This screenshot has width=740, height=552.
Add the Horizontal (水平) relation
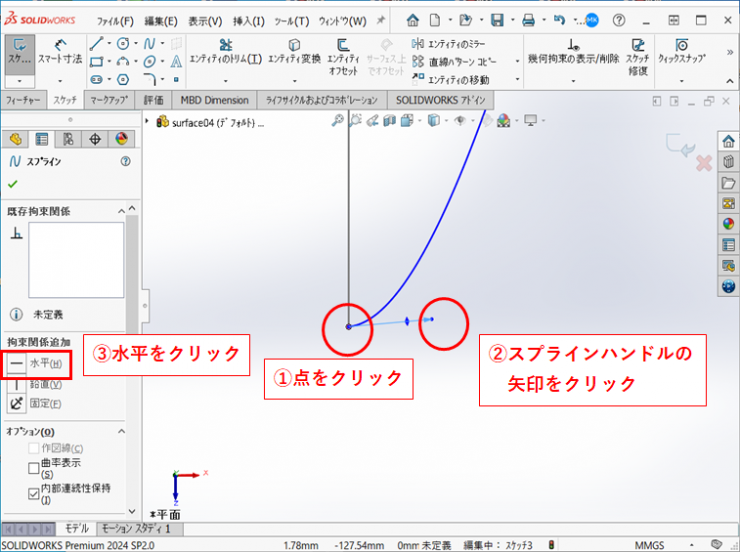coord(36,364)
